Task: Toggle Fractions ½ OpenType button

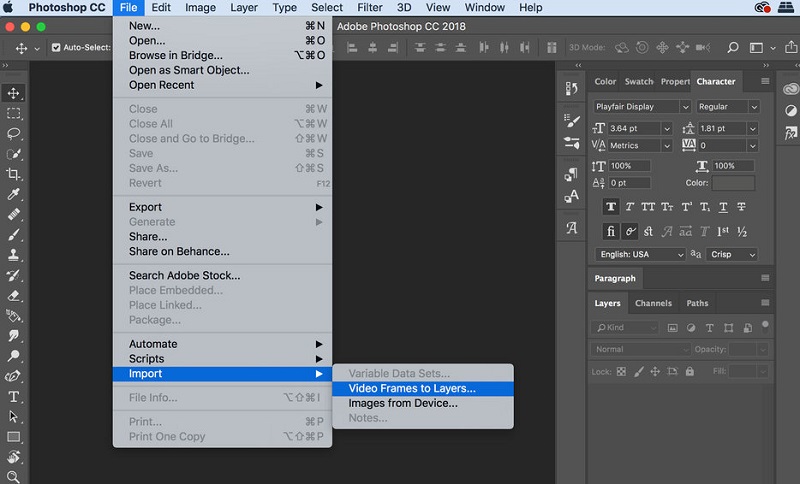Action: pos(742,232)
